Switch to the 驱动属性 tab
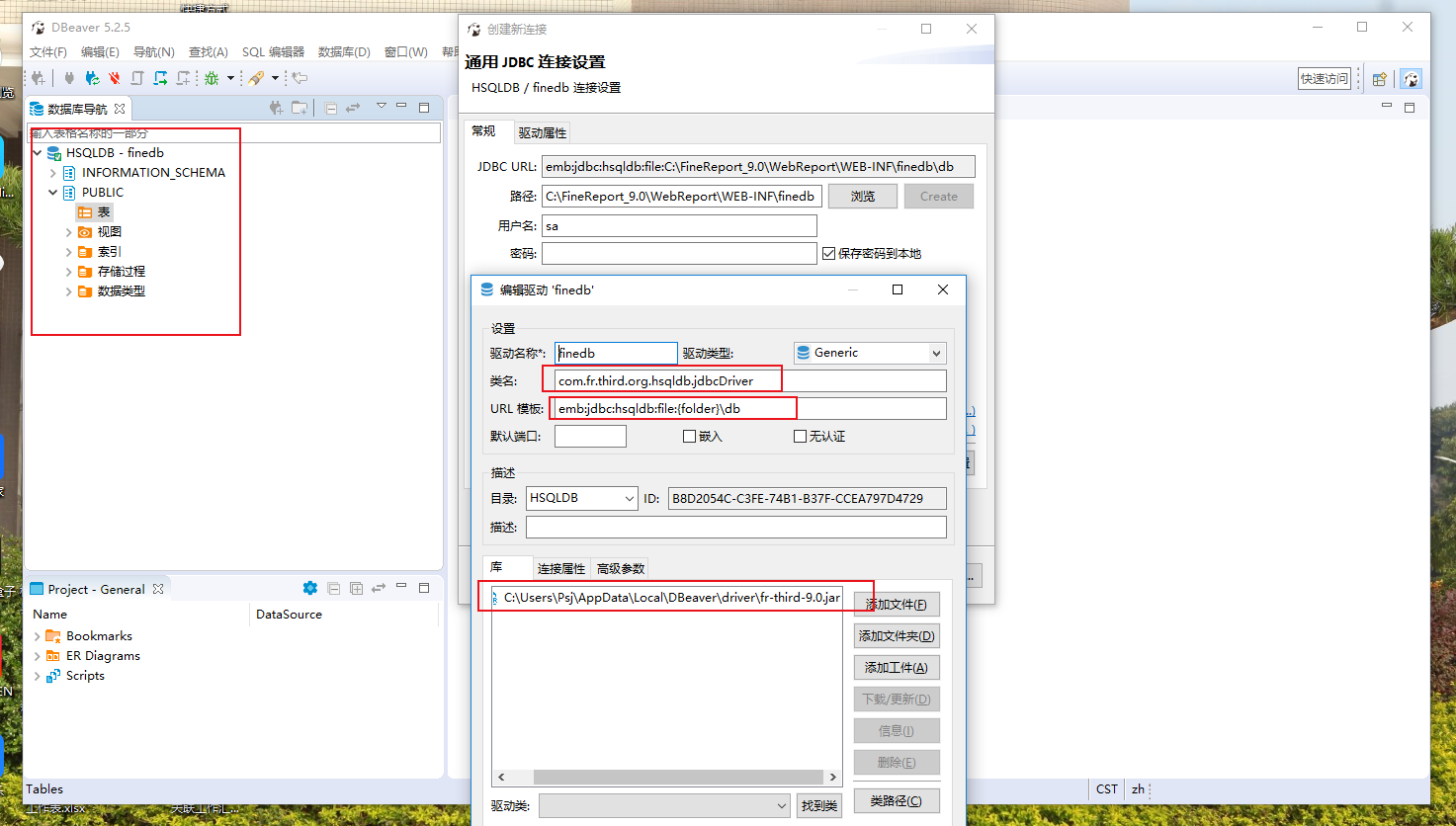 tap(543, 132)
